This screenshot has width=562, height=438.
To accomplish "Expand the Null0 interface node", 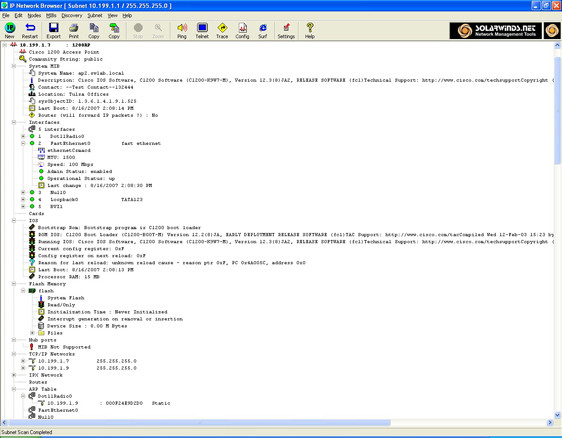I will pyautogui.click(x=23, y=192).
